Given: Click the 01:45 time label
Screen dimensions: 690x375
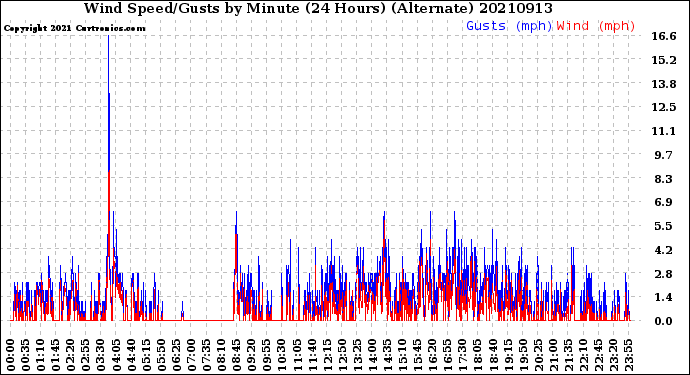Looking at the screenshot, I should pyautogui.click(x=56, y=355).
